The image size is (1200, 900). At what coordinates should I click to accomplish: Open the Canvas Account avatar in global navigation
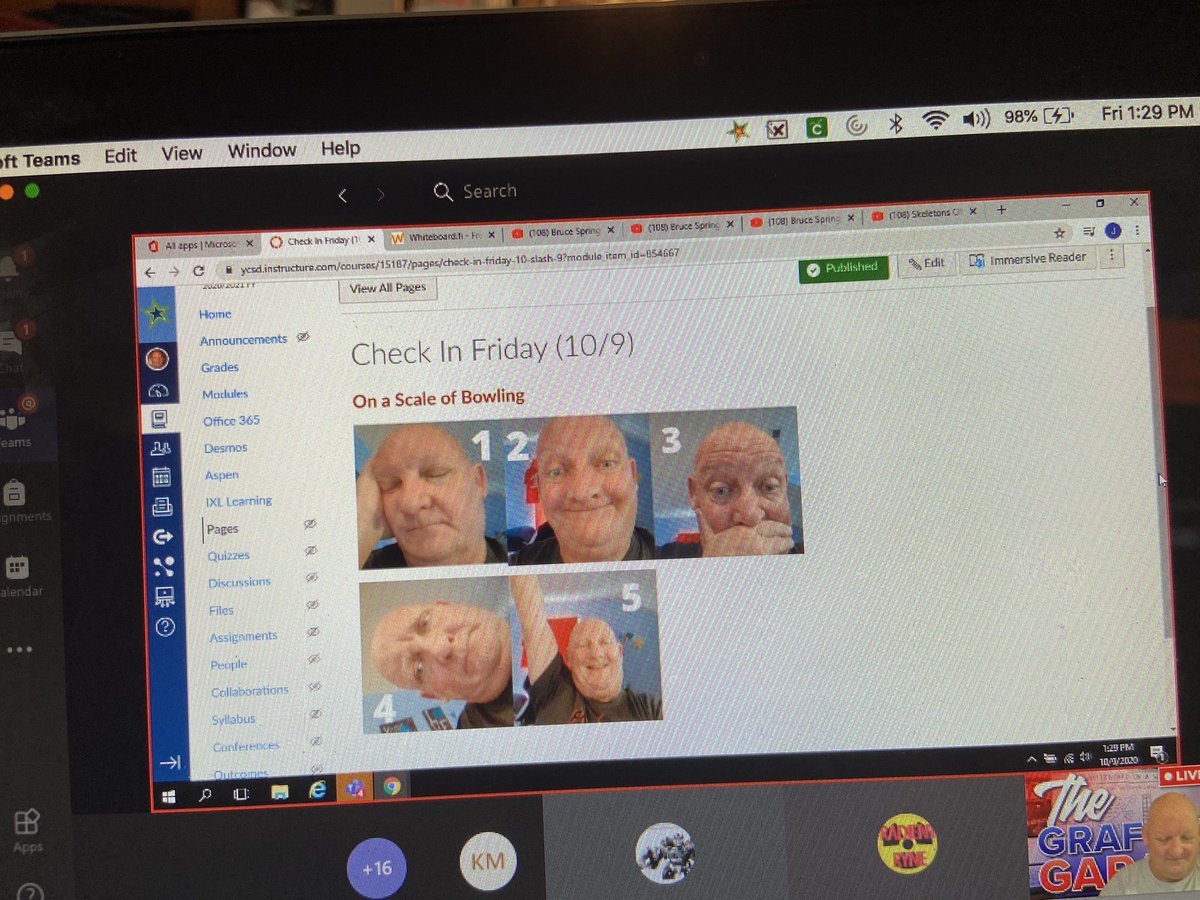pos(157,358)
